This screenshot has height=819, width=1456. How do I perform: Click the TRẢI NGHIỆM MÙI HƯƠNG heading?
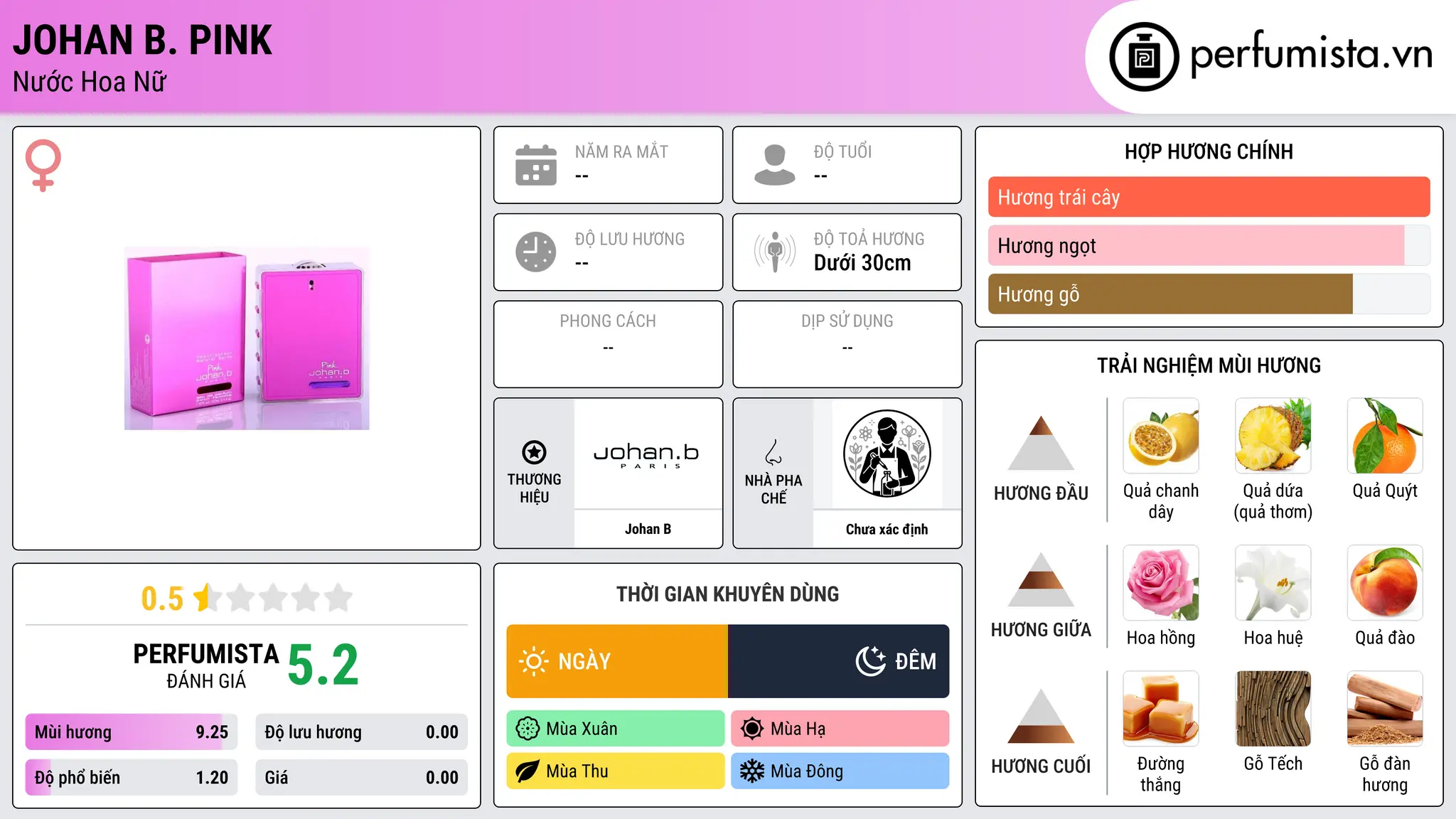pos(1209,365)
